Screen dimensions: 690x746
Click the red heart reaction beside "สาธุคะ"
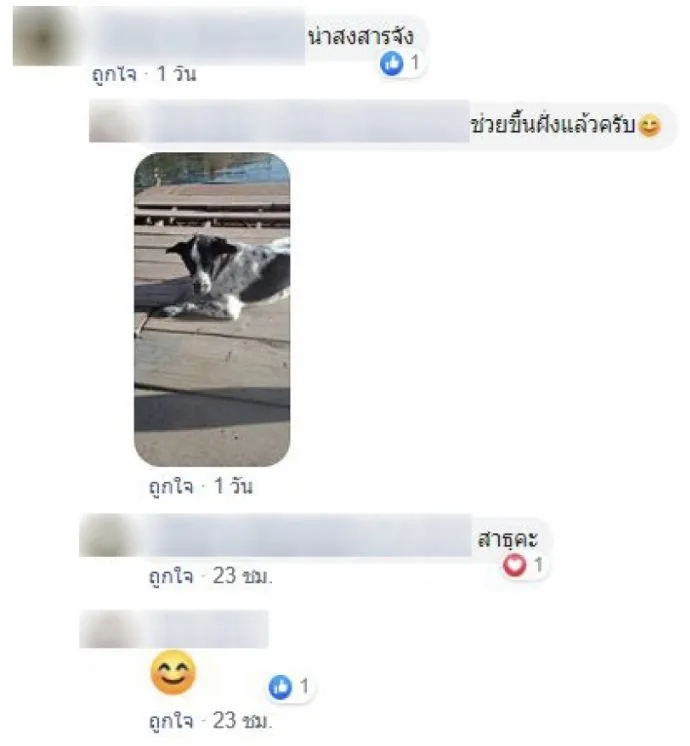click(514, 566)
